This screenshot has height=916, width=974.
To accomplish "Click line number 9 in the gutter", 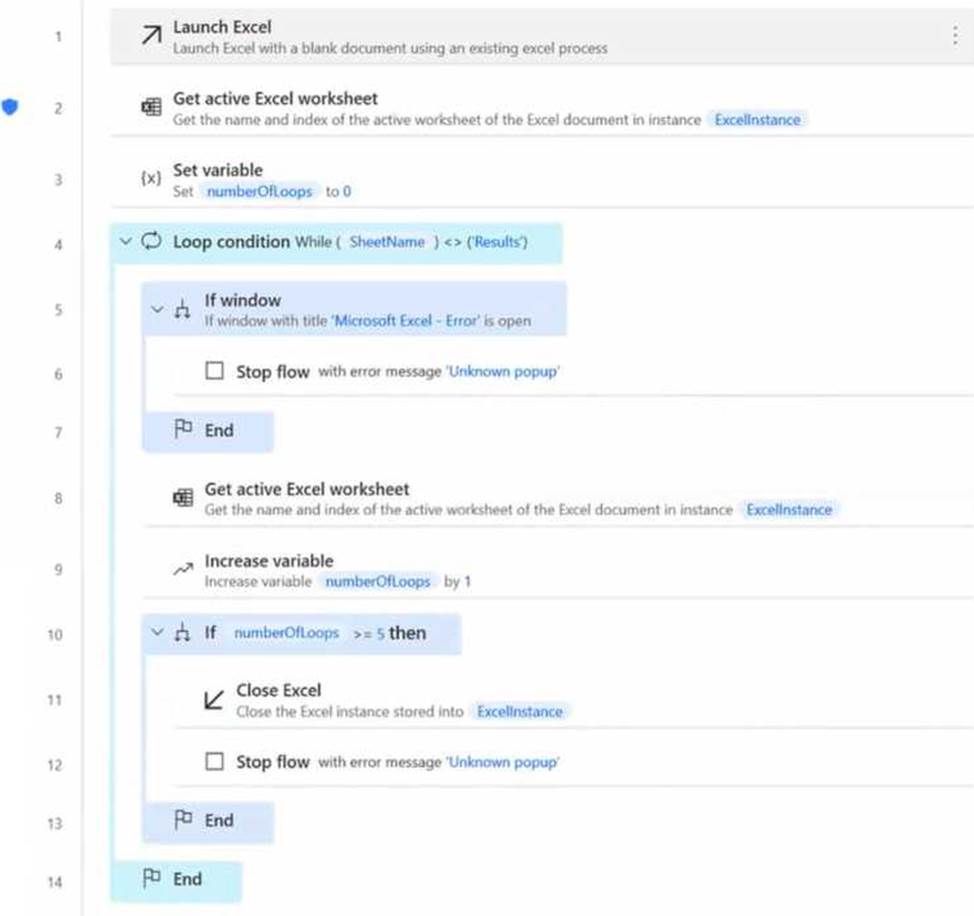I will pos(56,570).
